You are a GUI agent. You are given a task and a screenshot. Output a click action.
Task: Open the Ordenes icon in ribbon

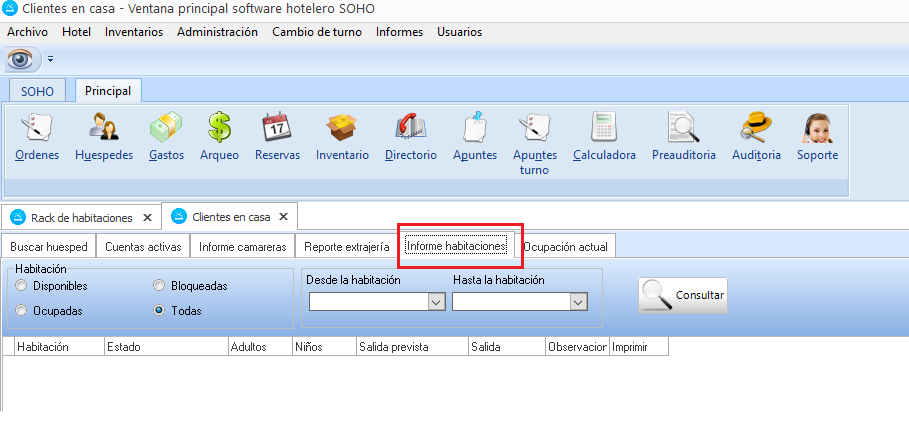(x=37, y=128)
